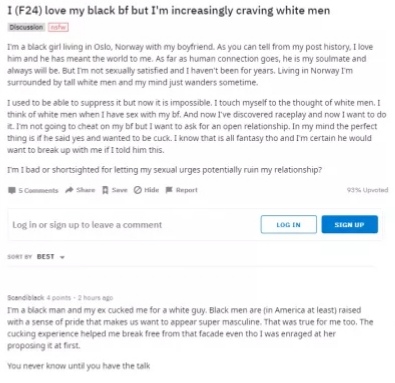This screenshot has width=395, height=383.
Task: Click the Hide circle-slash icon
Action: [x=138, y=190]
